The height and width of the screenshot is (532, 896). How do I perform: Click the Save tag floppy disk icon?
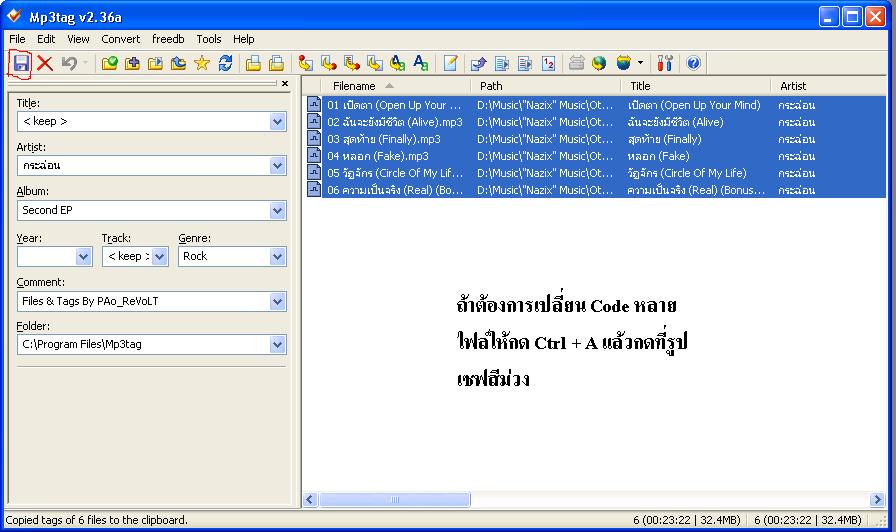tap(21, 63)
